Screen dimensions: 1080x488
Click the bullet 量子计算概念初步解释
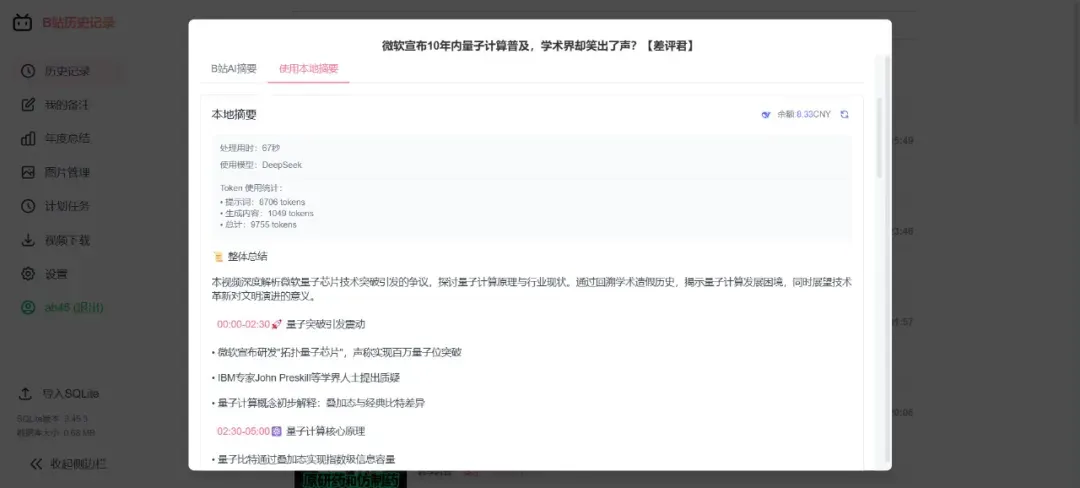pos(318,403)
